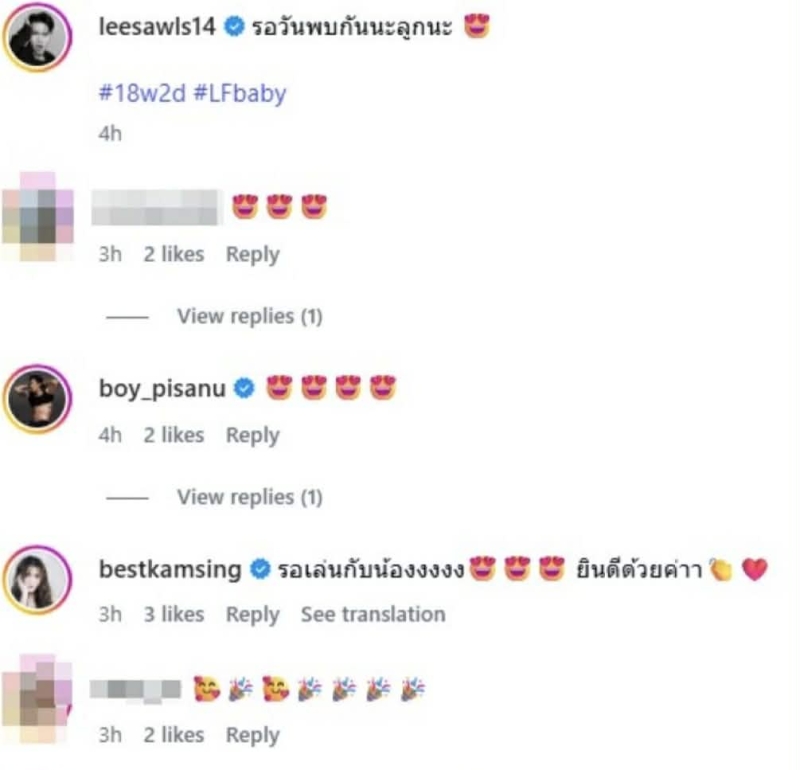Reply to the last blurred-user comment
The image size is (800, 770).
coord(253,736)
